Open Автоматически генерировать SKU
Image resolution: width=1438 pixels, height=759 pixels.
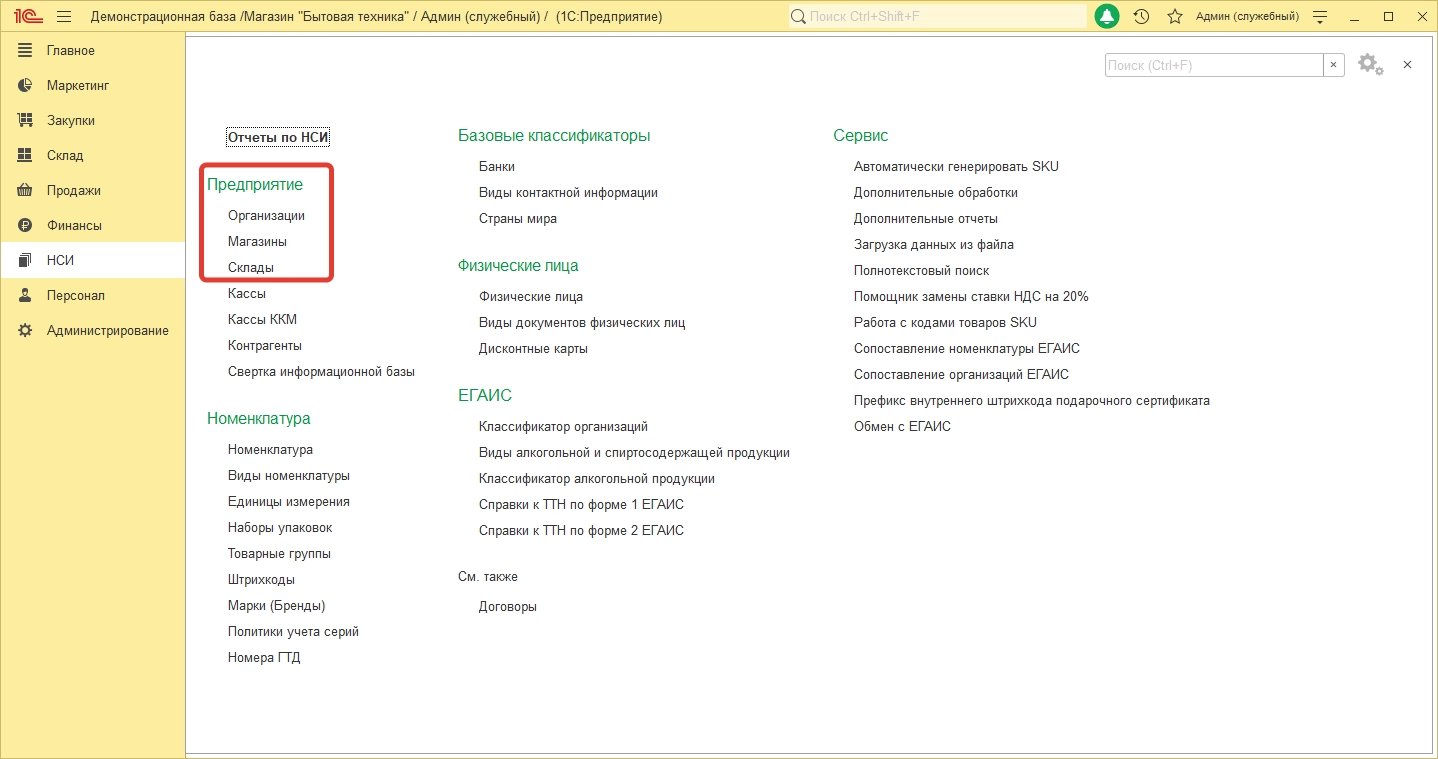(x=956, y=167)
